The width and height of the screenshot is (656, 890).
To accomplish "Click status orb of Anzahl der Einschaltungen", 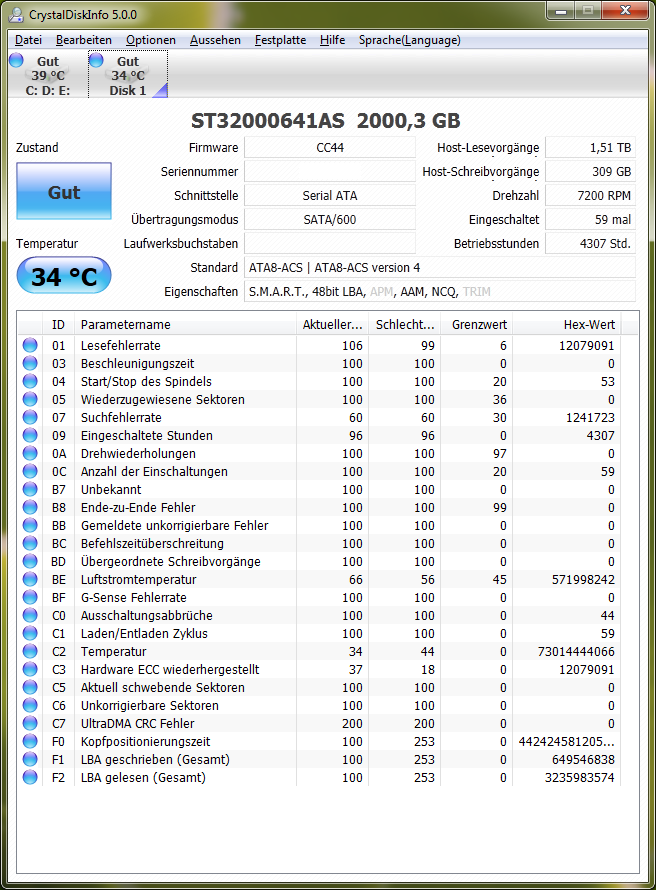I will click(30, 471).
